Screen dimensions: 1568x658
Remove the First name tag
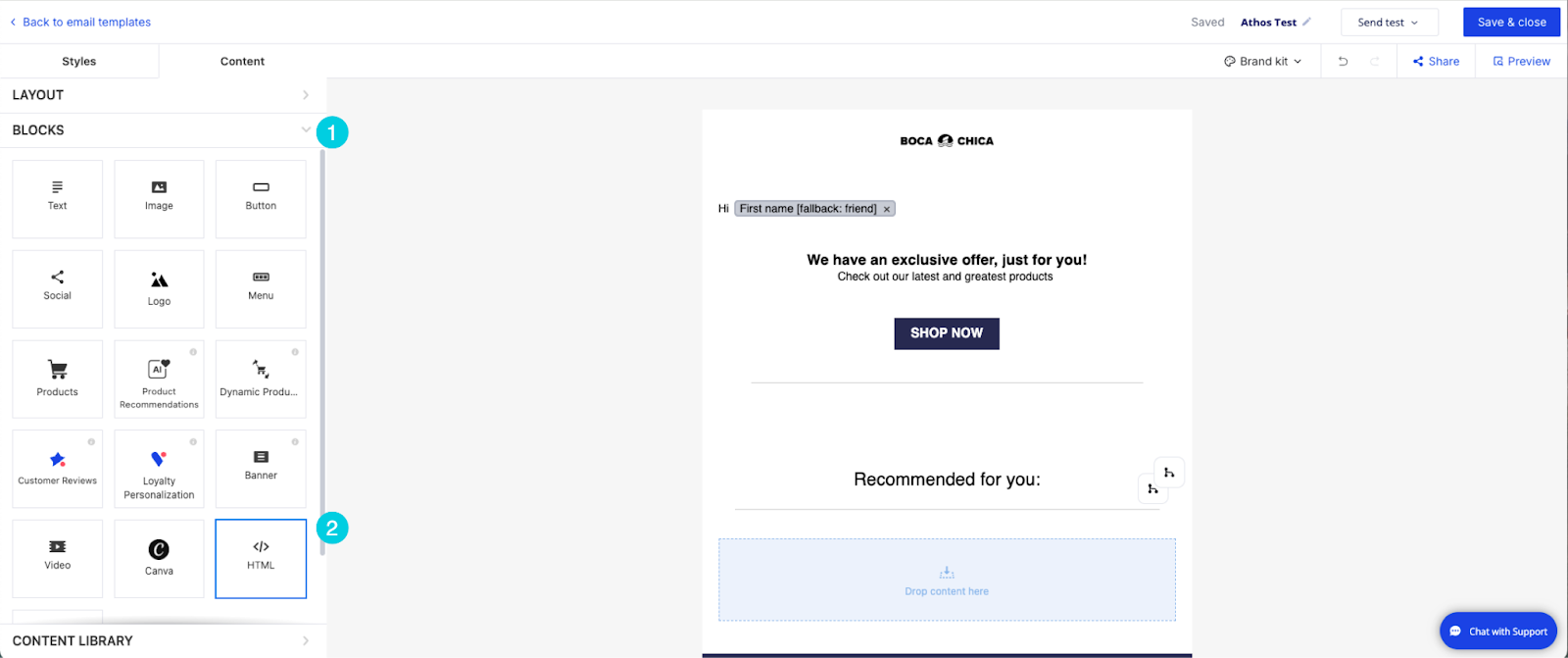coord(887,209)
